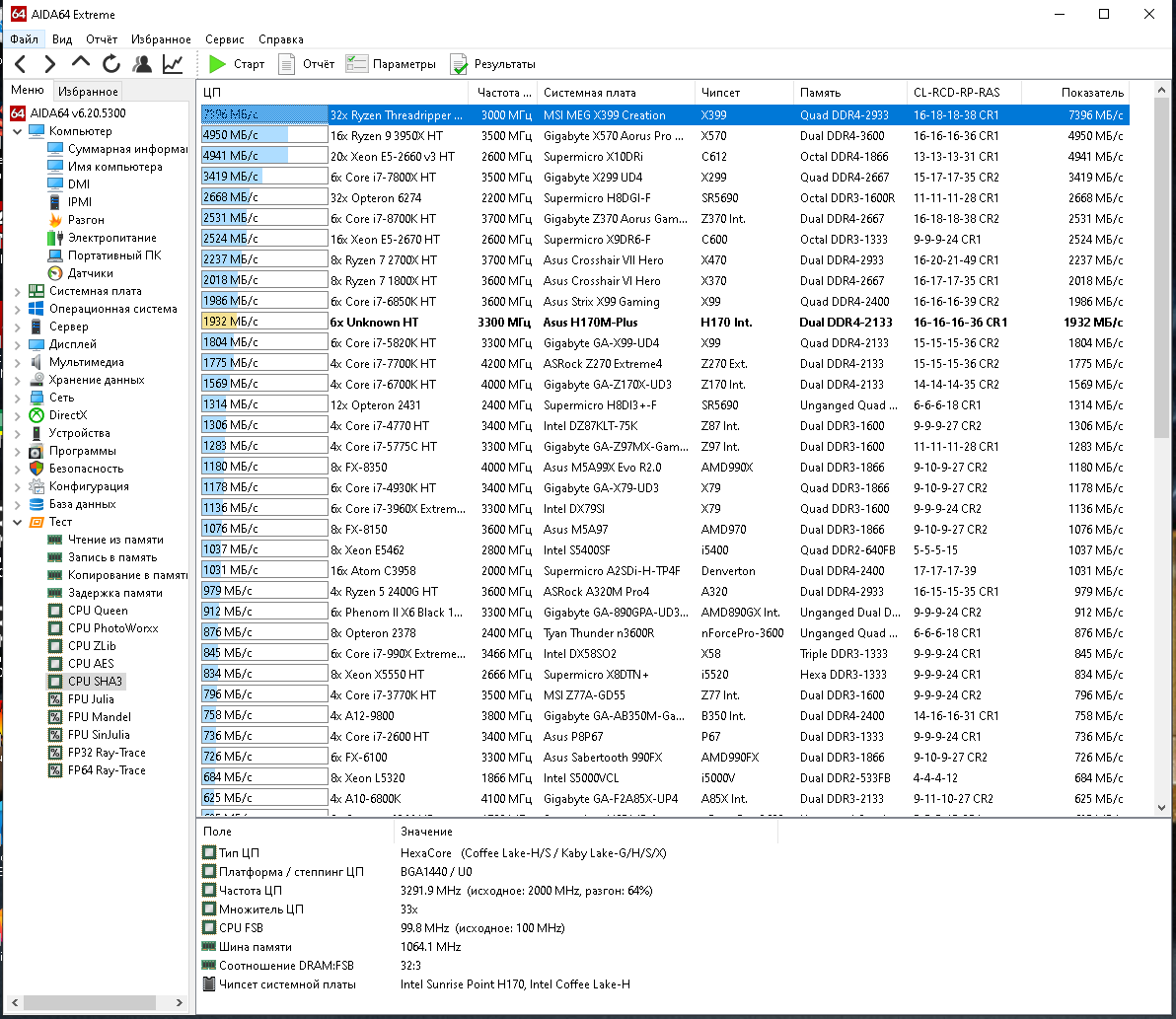Image resolution: width=1176 pixels, height=1019 pixels.
Task: Expand the Хранение данных node
Action: click(x=17, y=380)
